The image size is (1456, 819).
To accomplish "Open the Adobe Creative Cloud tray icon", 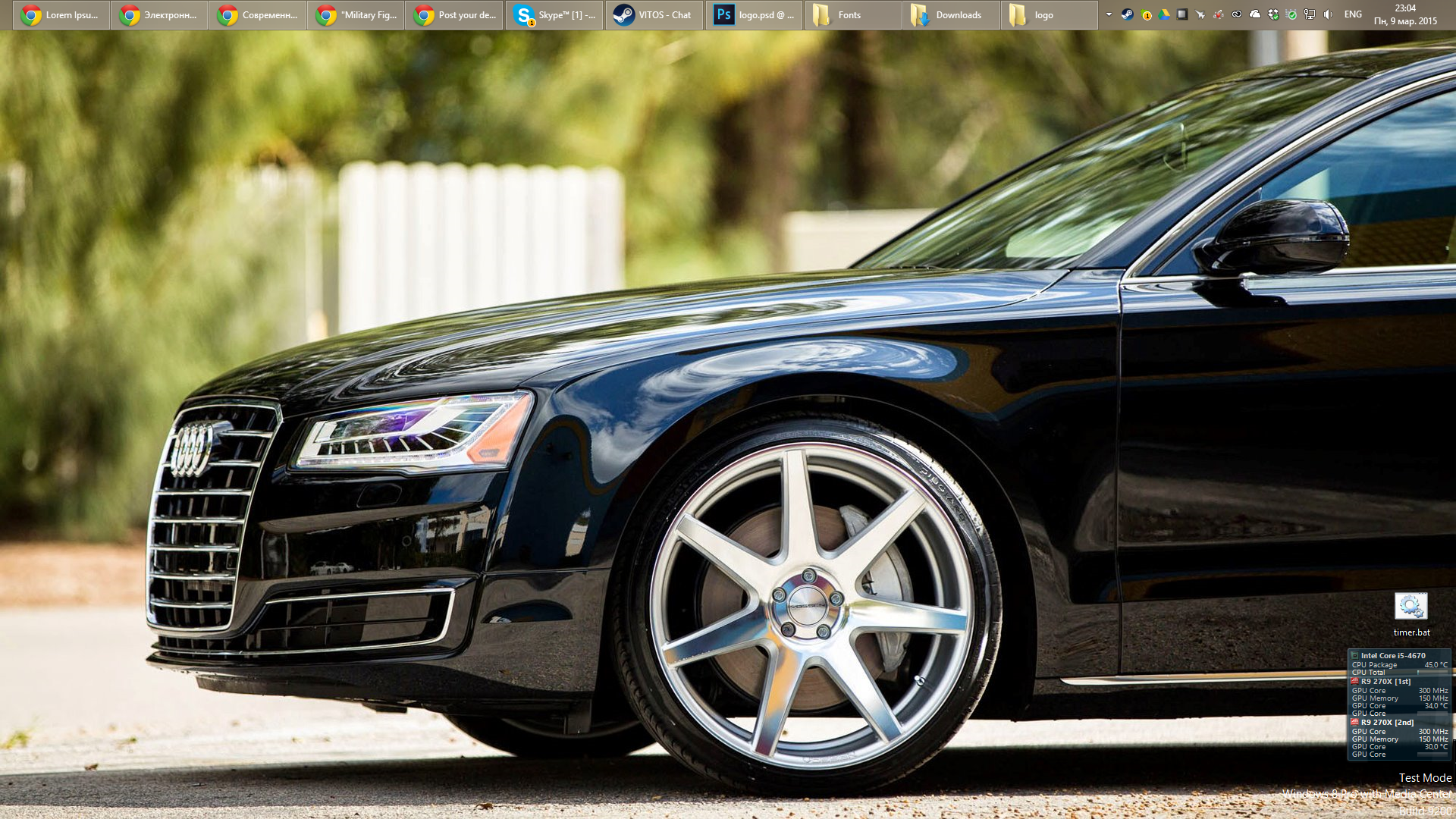I will [1237, 14].
